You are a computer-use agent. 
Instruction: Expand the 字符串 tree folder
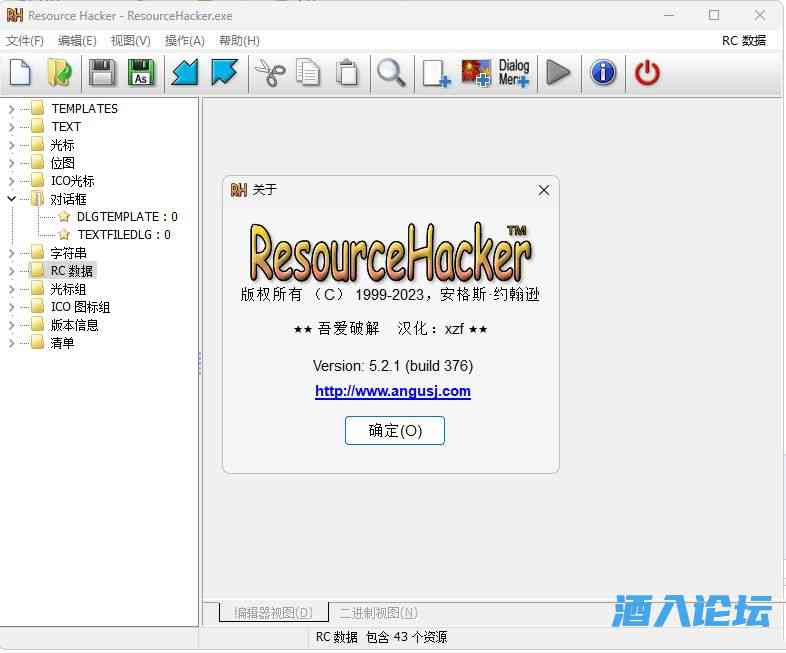(11, 253)
